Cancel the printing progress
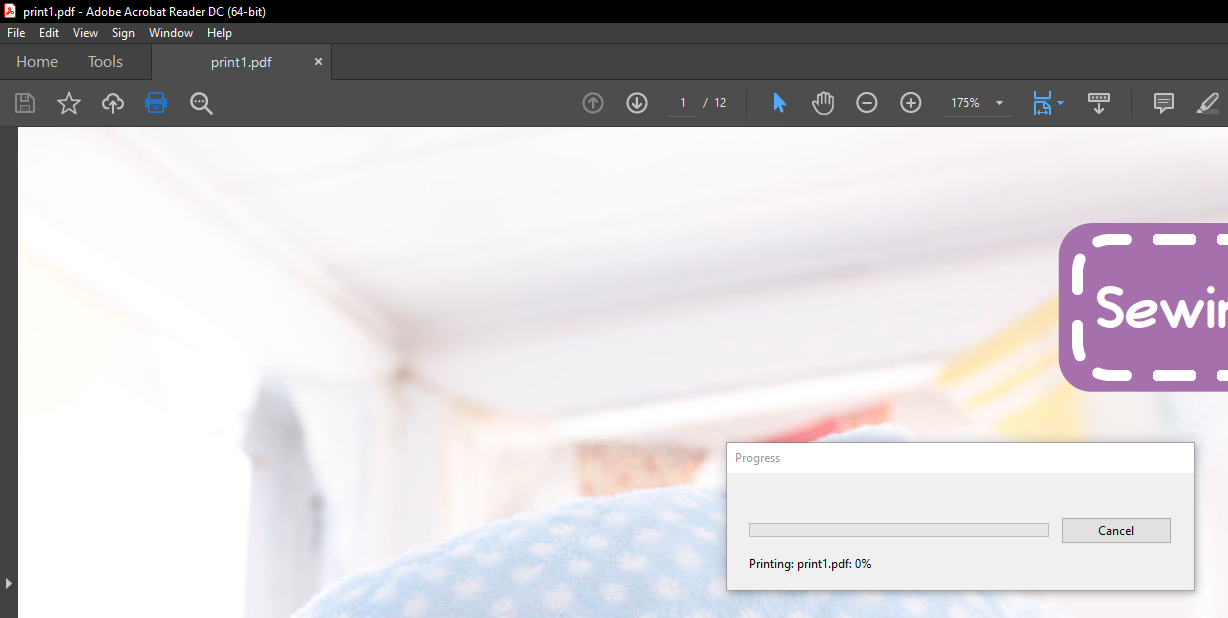 pos(1116,530)
